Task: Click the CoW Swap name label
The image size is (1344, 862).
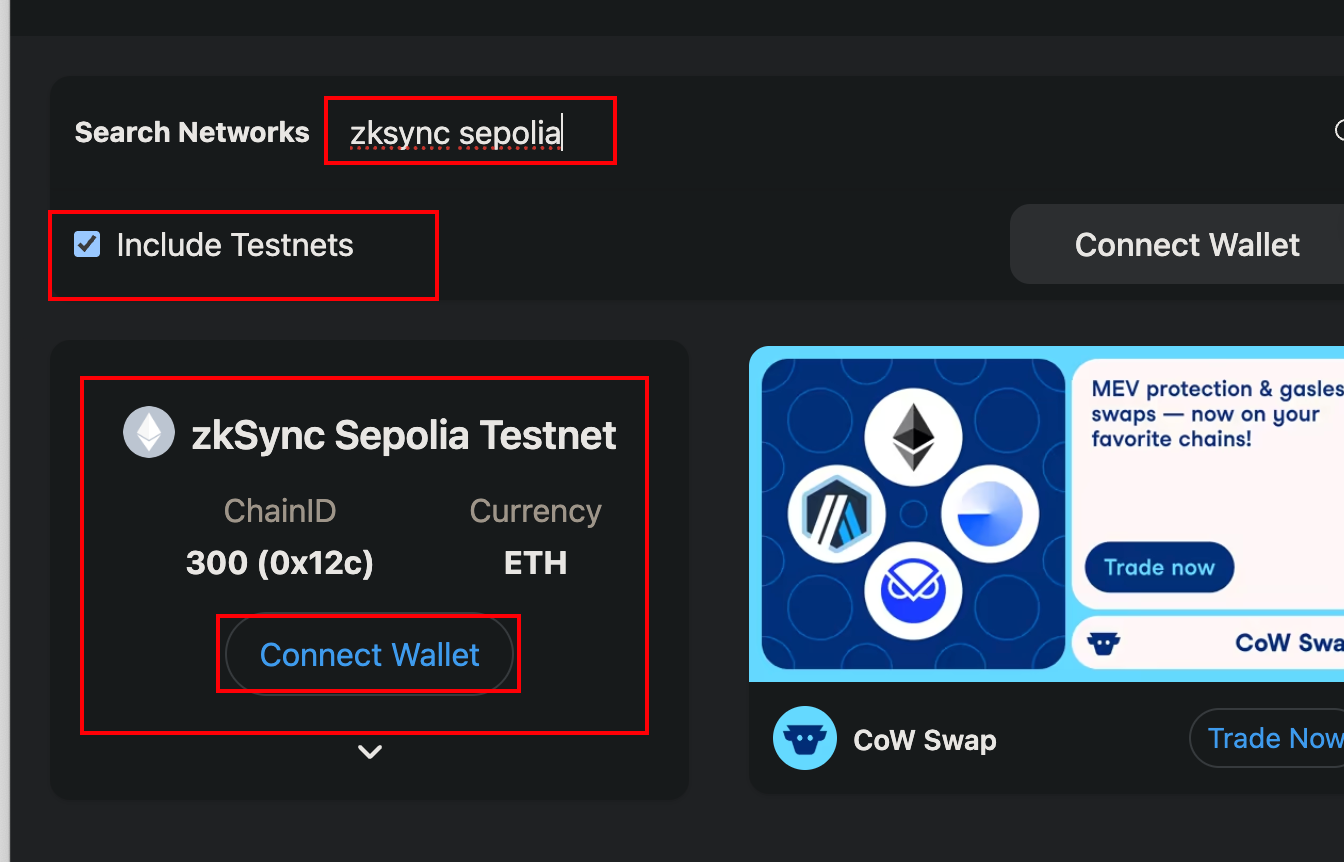Action: click(925, 740)
